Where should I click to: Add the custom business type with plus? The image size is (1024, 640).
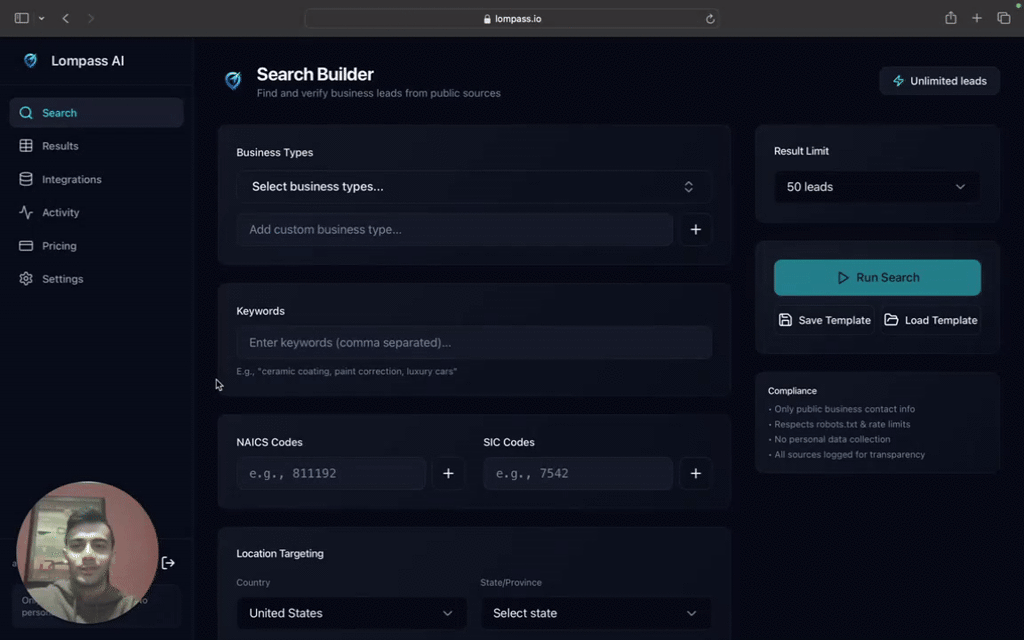696,230
